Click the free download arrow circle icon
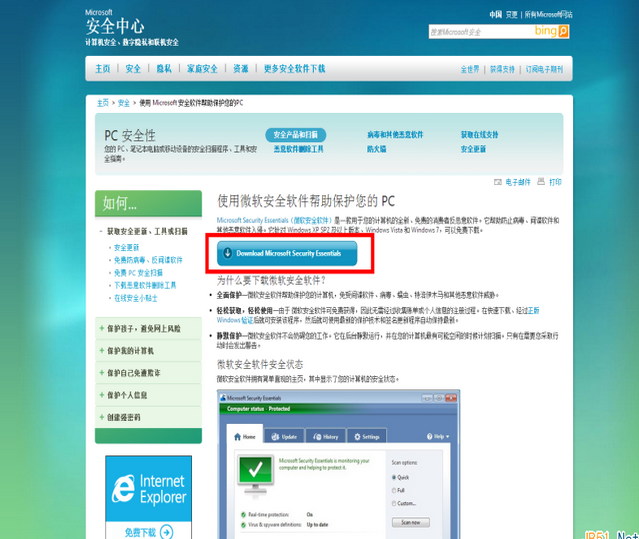The width and height of the screenshot is (639, 539). tap(166, 532)
